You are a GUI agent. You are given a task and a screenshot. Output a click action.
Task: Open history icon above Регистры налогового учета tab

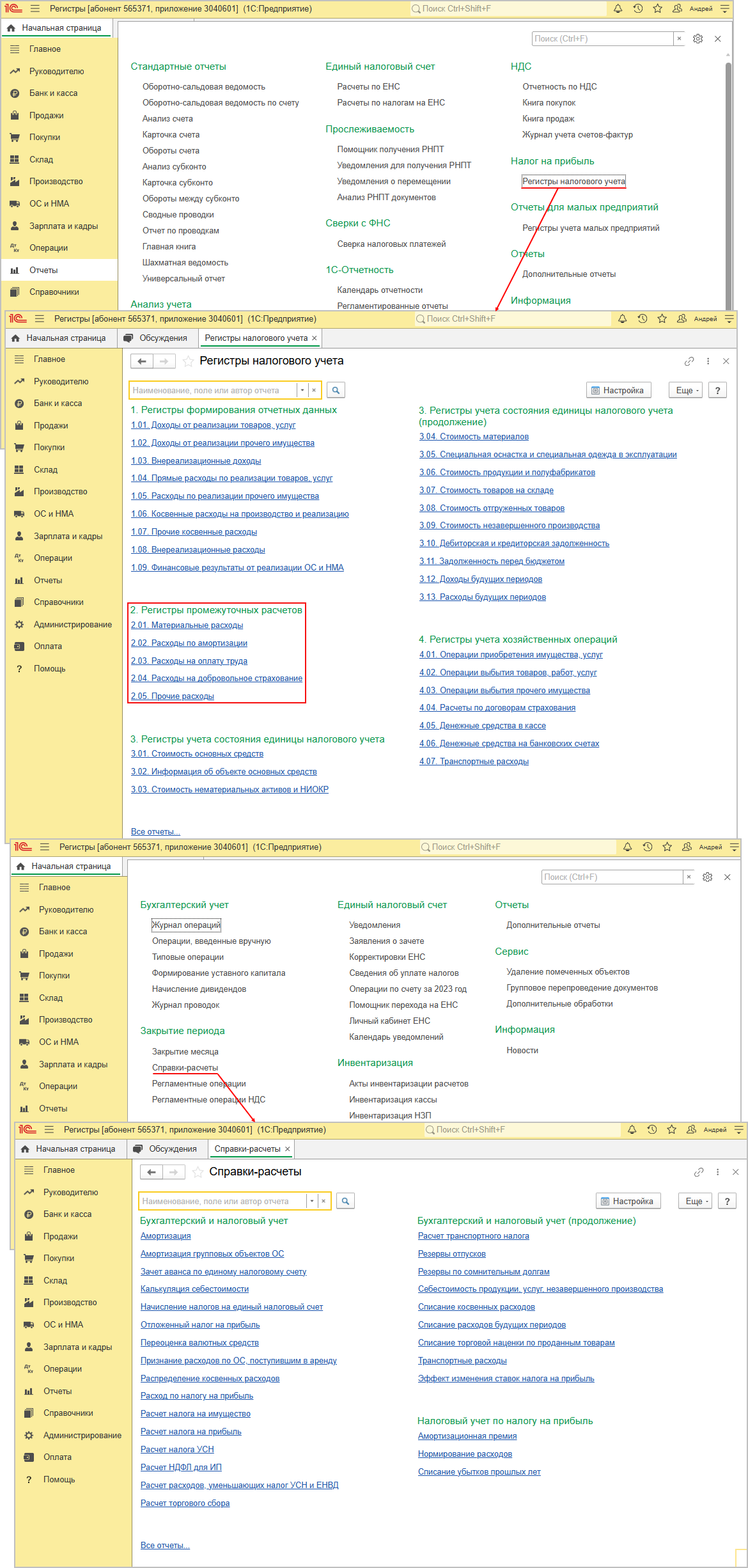click(642, 318)
